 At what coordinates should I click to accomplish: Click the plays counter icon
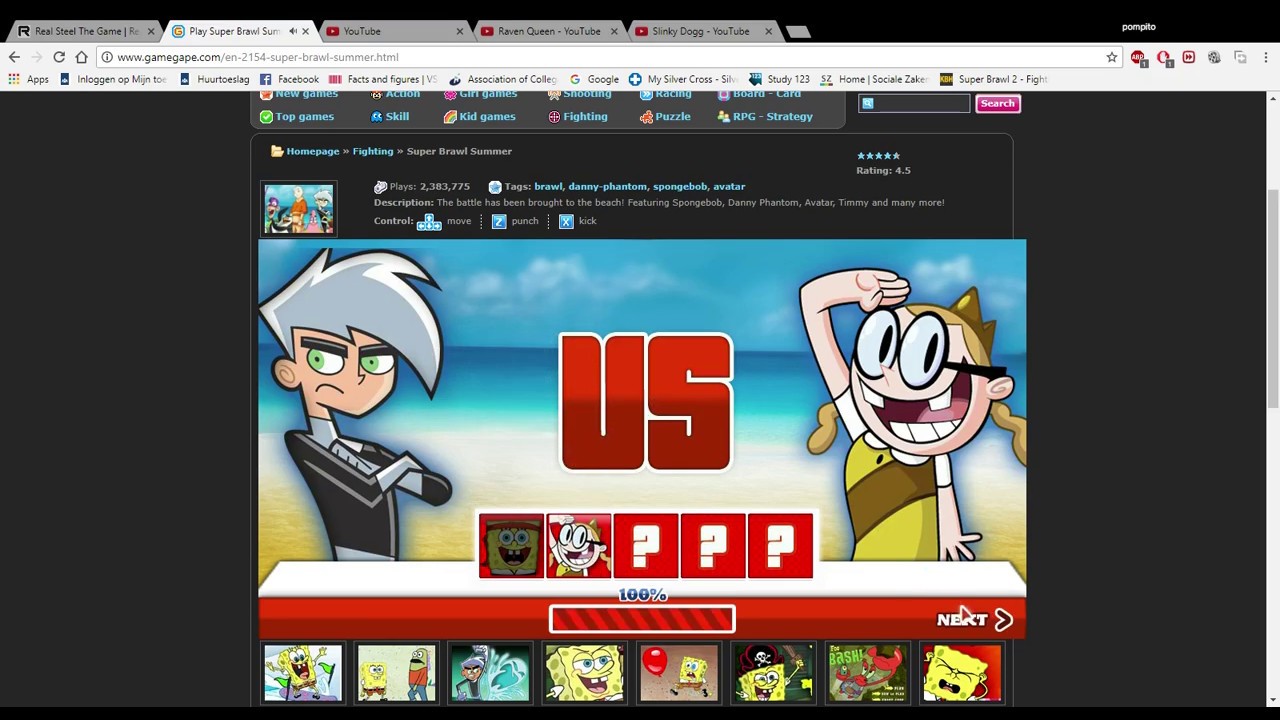380,187
